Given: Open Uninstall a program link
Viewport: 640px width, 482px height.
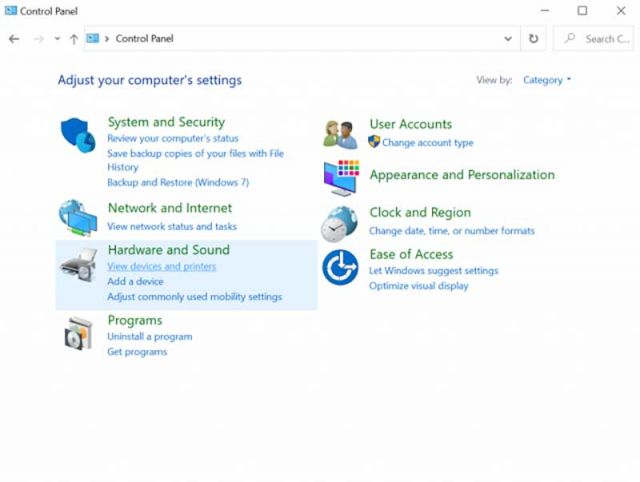Looking at the screenshot, I should click(149, 337).
